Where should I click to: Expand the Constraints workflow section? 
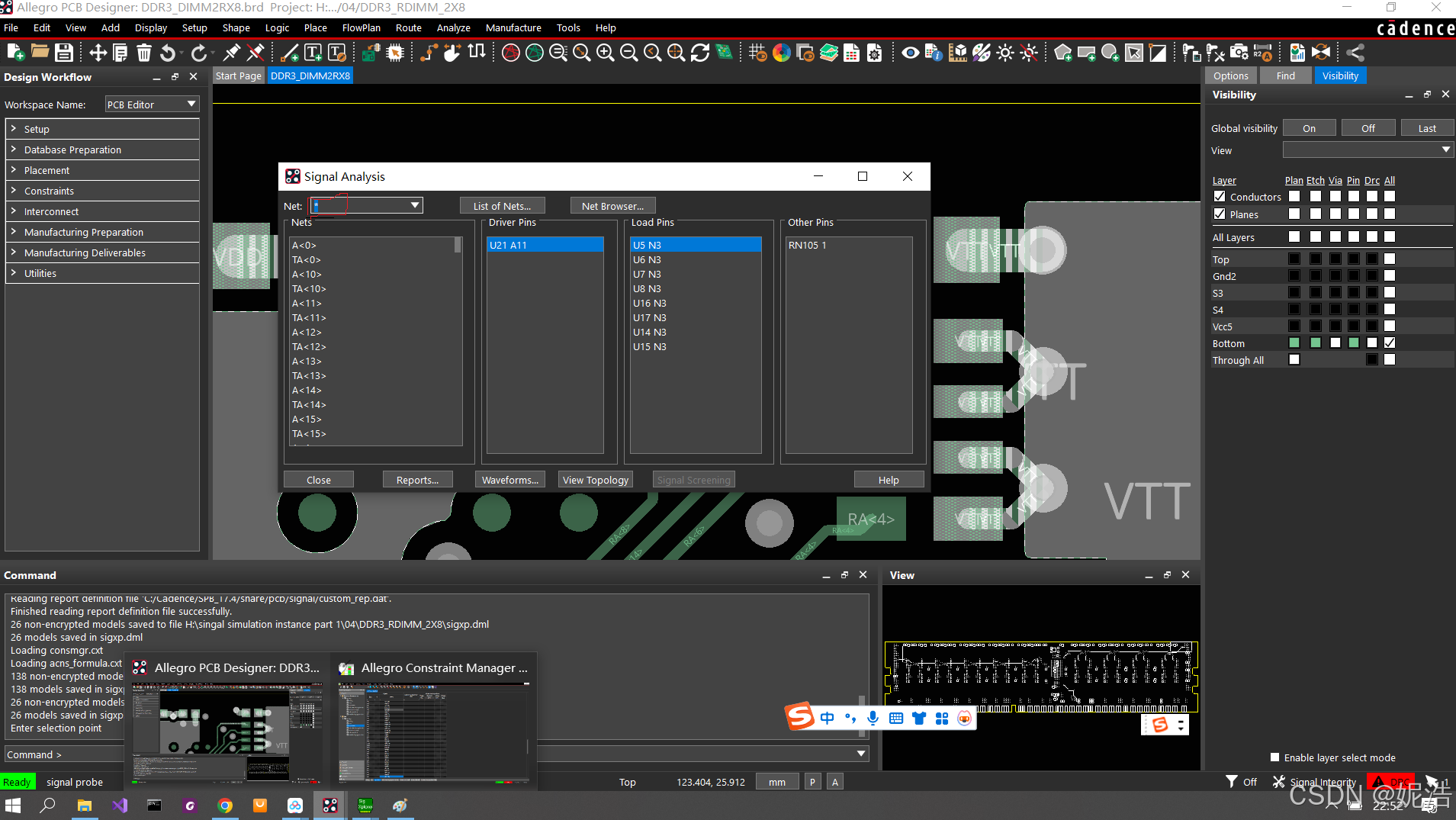point(102,191)
